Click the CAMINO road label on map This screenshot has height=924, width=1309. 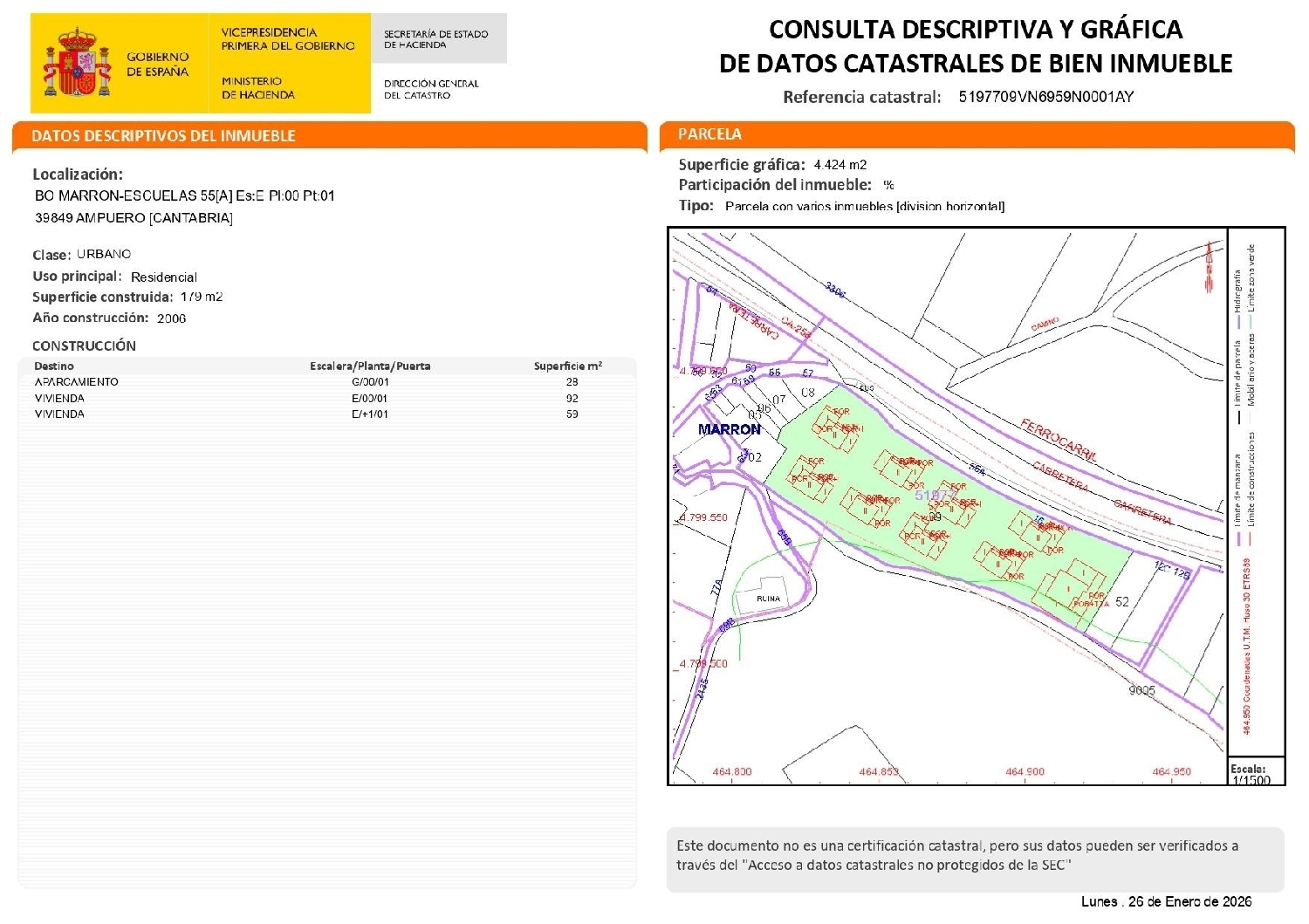pos(1045,324)
